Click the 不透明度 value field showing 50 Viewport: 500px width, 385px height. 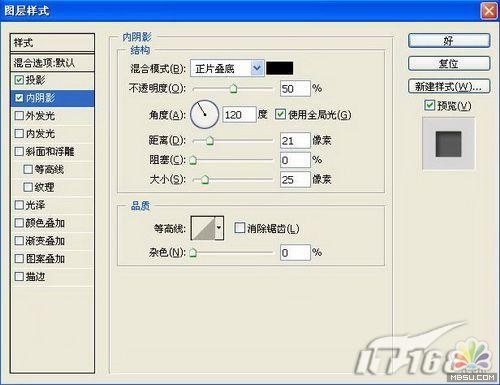(x=295, y=89)
